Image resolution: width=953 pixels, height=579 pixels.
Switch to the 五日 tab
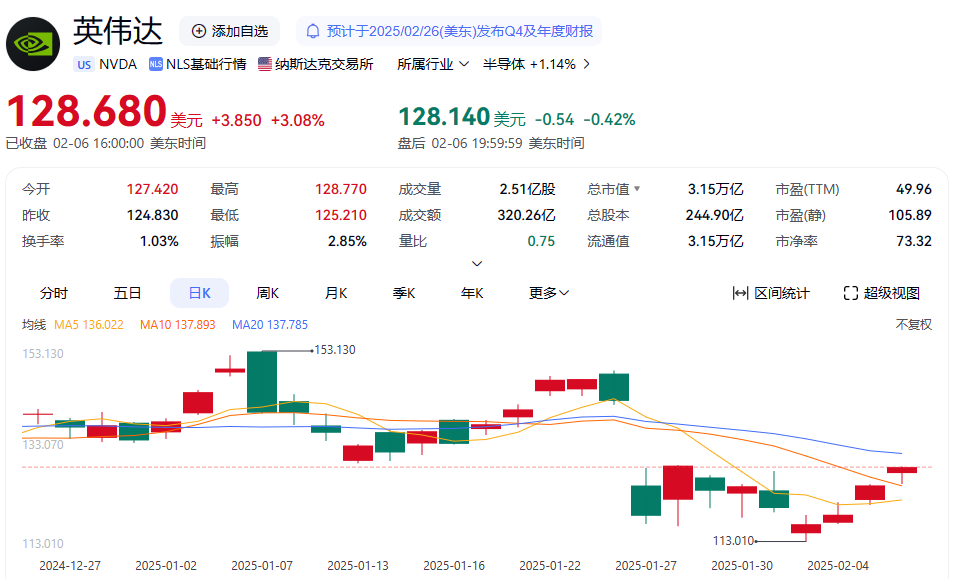(x=127, y=293)
